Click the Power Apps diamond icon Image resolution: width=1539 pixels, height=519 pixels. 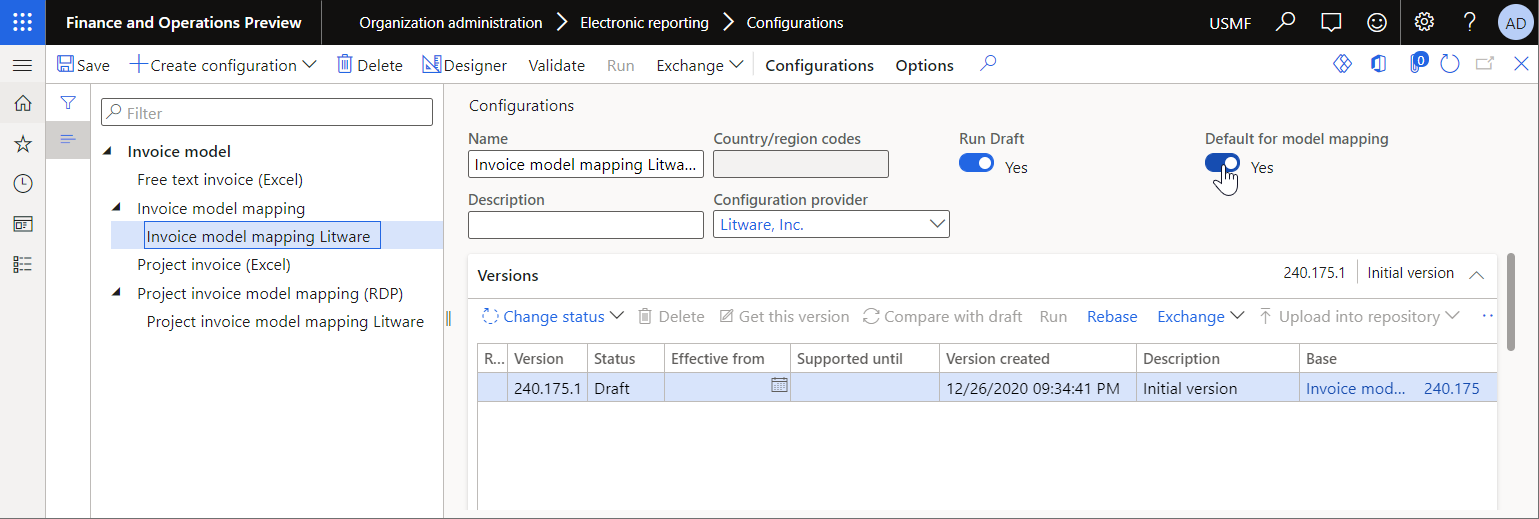click(x=1342, y=64)
